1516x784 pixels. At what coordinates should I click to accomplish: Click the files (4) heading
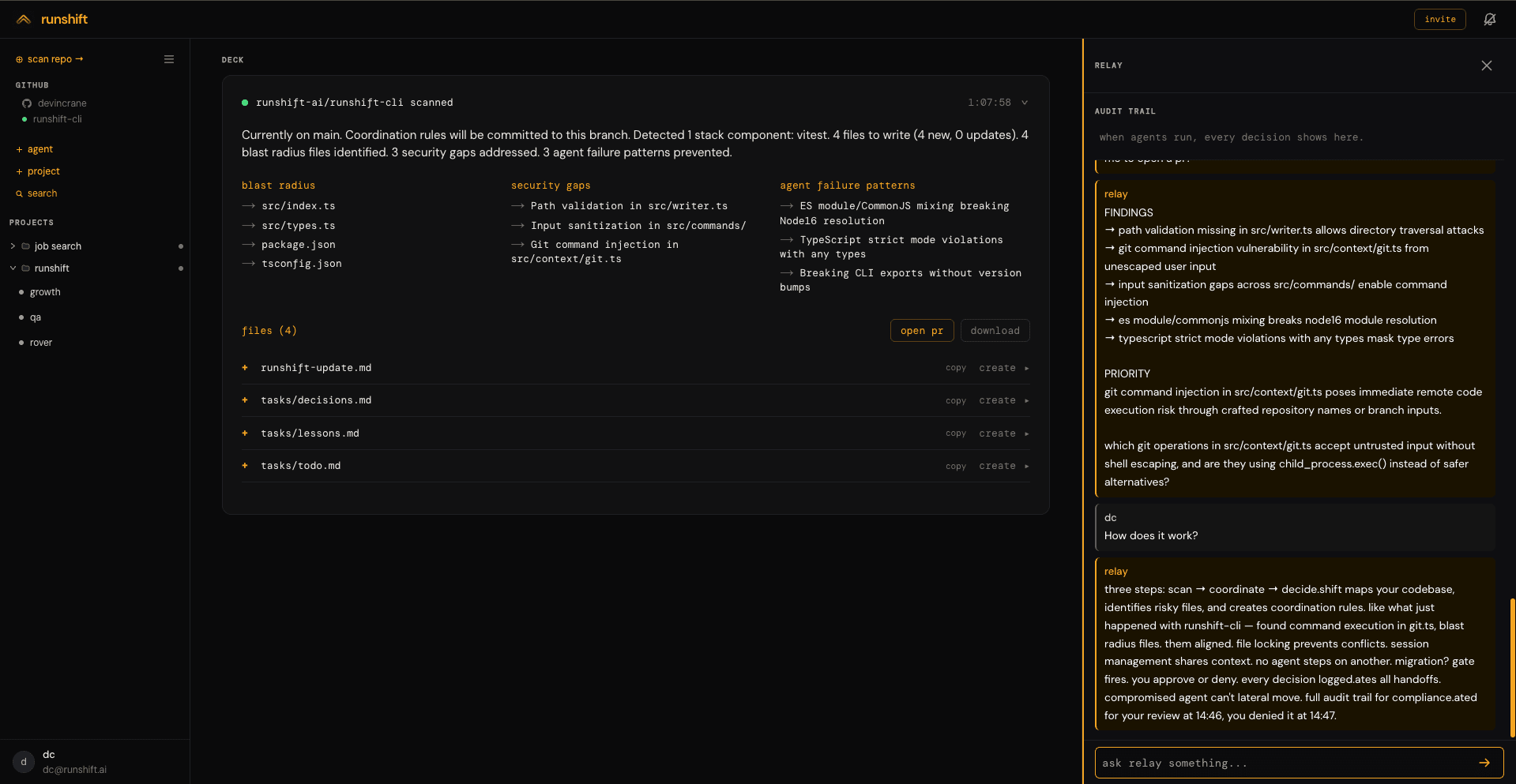pyautogui.click(x=269, y=331)
